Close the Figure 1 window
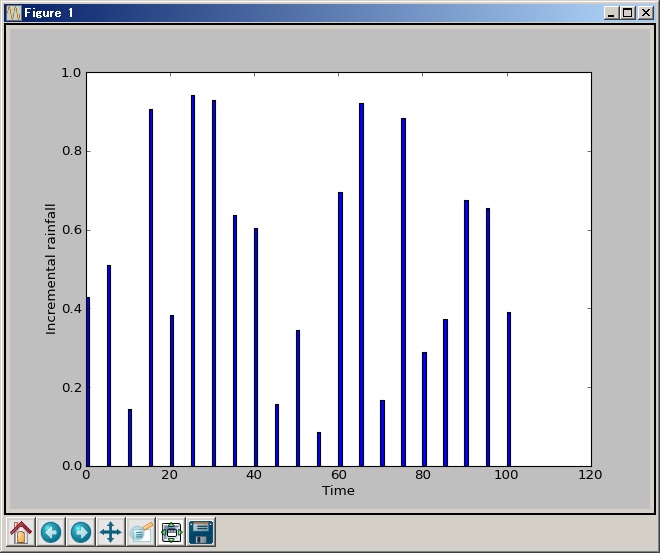Image resolution: width=660 pixels, height=553 pixels. (x=645, y=13)
